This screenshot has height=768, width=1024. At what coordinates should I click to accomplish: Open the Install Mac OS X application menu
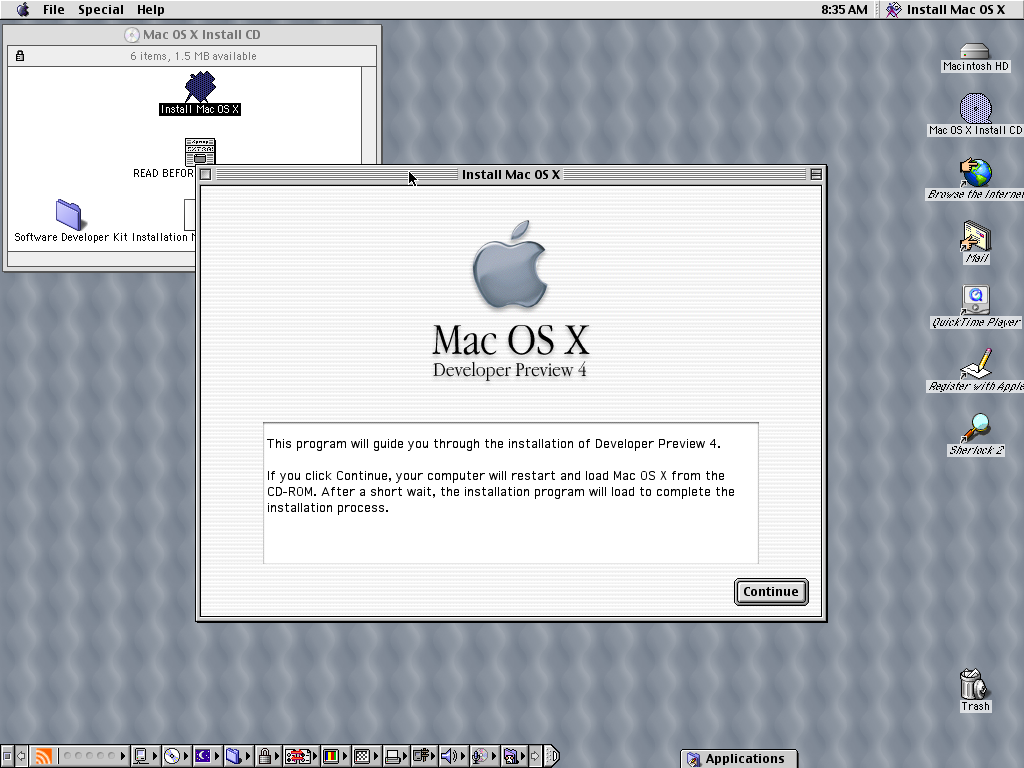947,9
